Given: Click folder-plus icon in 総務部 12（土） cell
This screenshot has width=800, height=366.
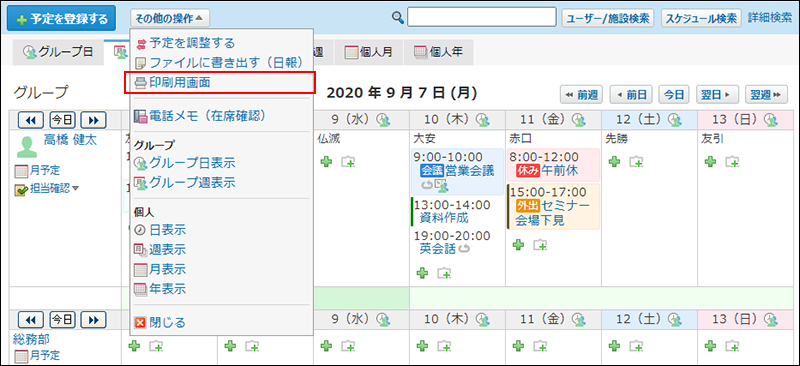Looking at the screenshot, I should [x=637, y=346].
